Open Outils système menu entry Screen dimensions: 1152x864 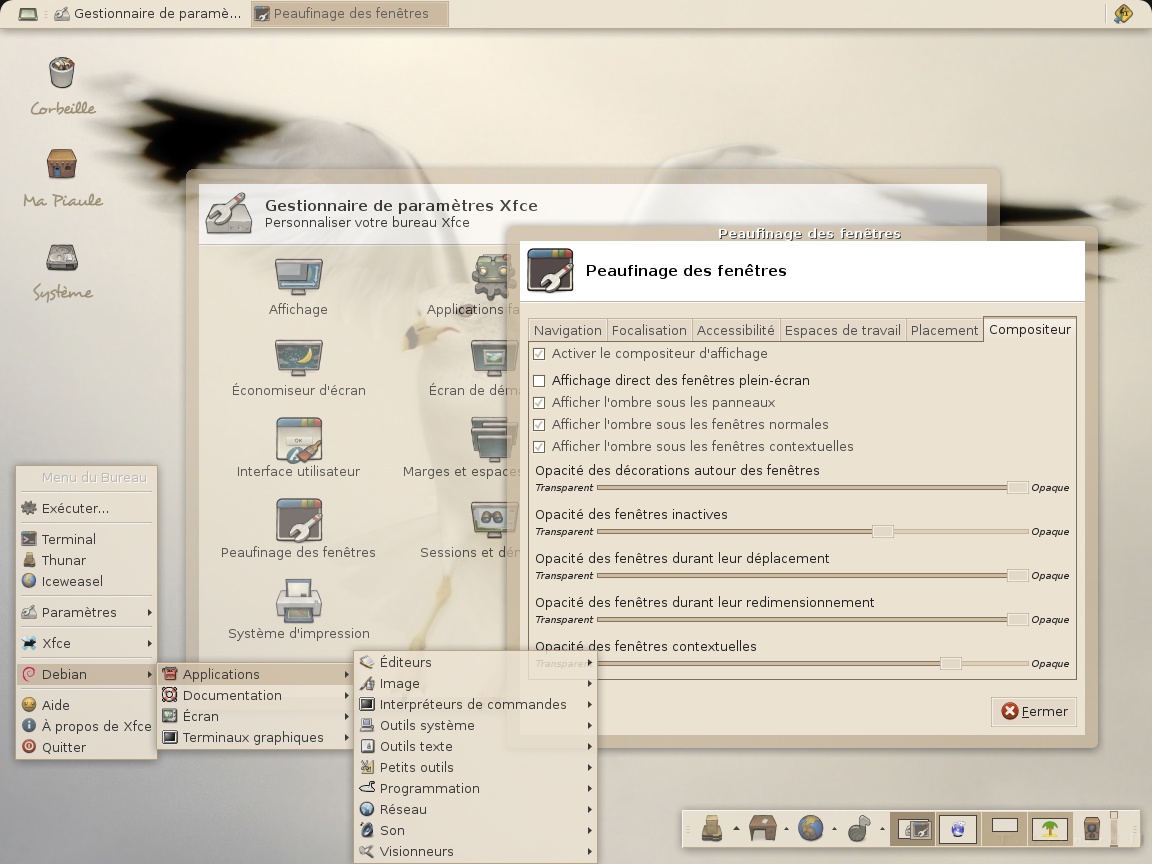(476, 725)
